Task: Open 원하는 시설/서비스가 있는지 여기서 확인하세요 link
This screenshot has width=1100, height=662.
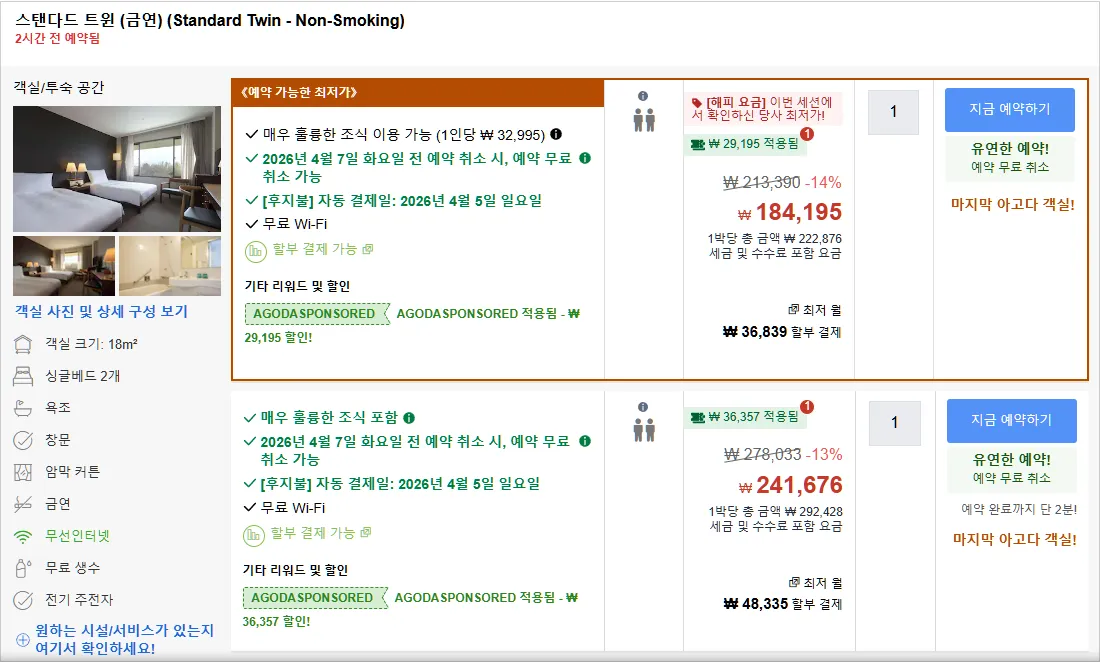Action: click(124, 640)
